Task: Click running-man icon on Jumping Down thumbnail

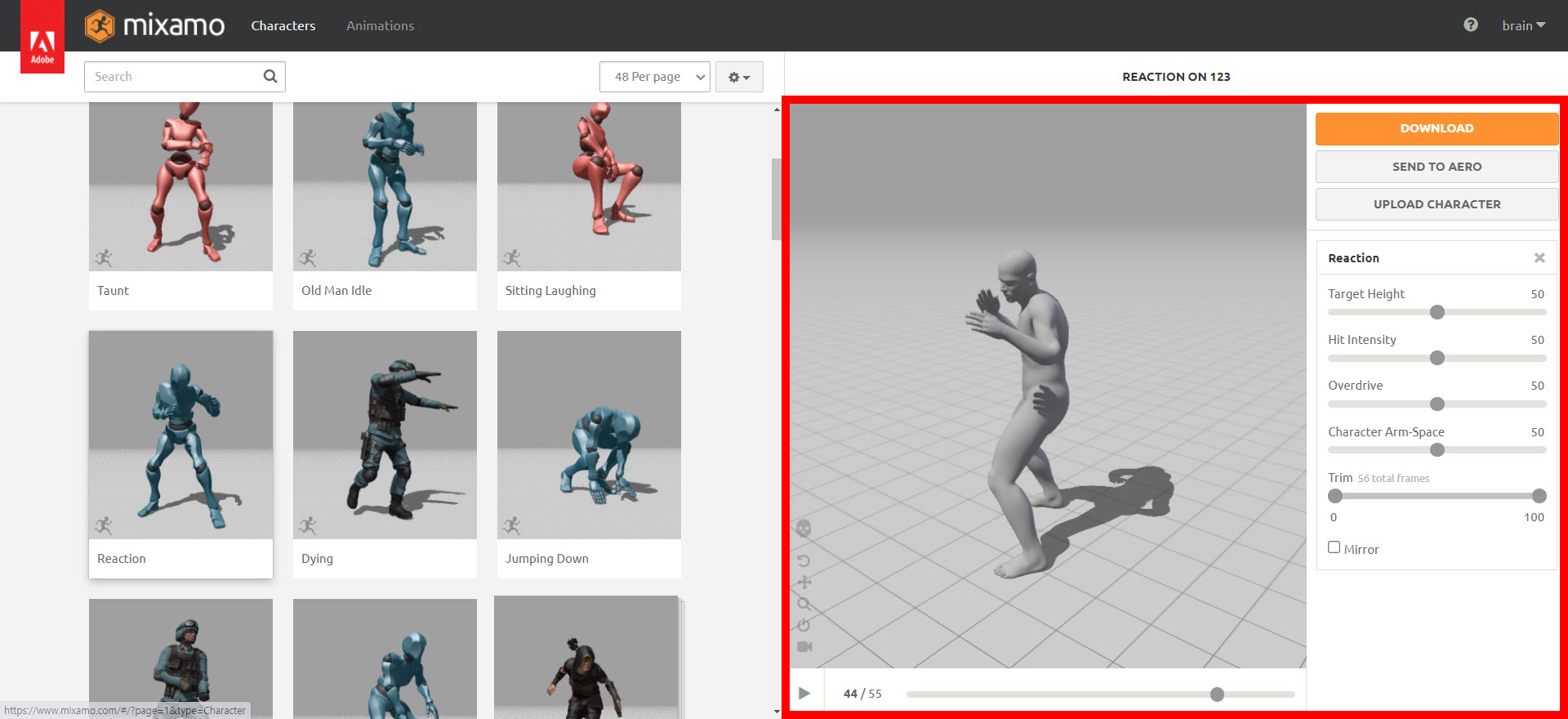Action: (512, 525)
